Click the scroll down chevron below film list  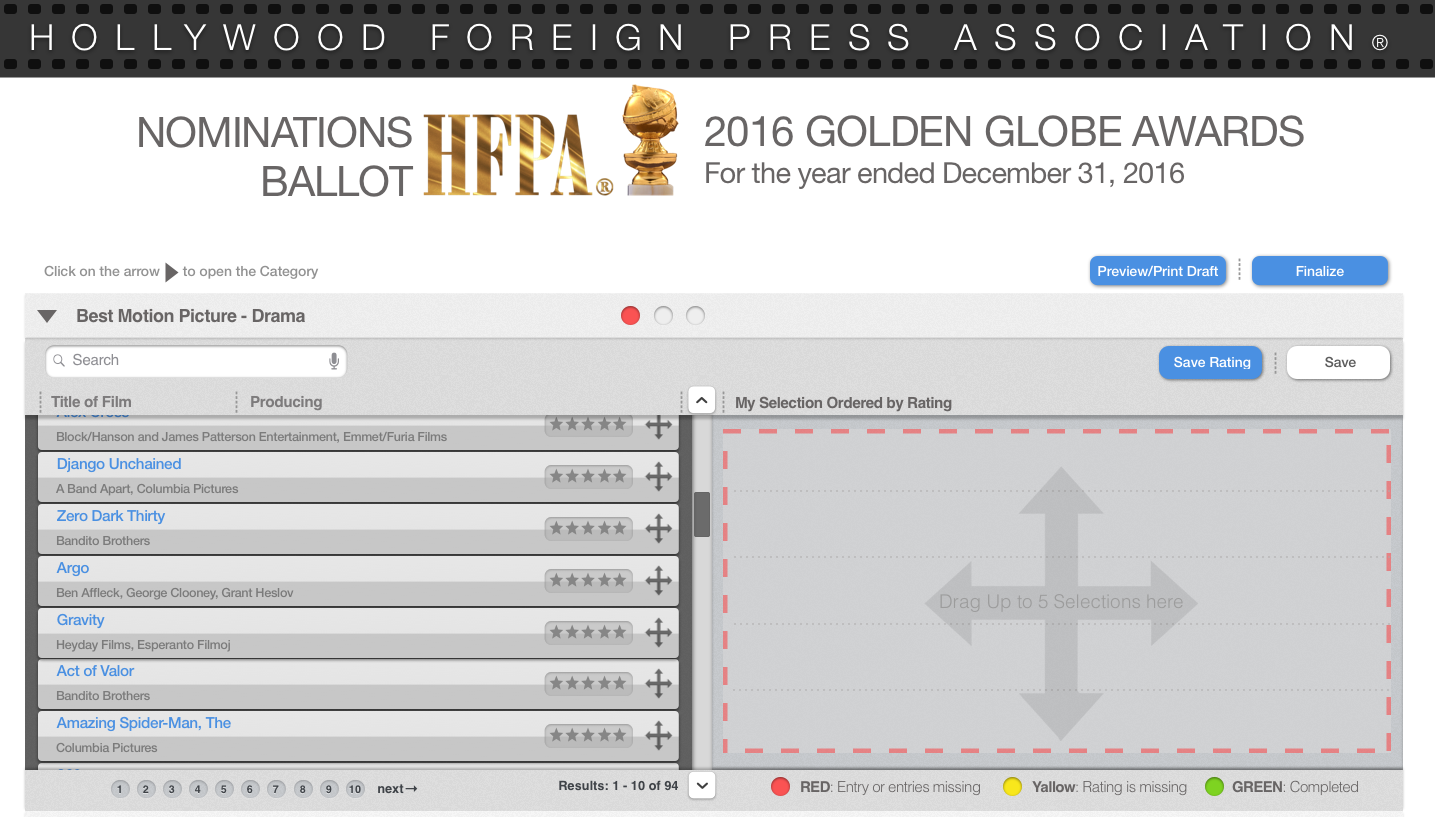click(x=702, y=786)
